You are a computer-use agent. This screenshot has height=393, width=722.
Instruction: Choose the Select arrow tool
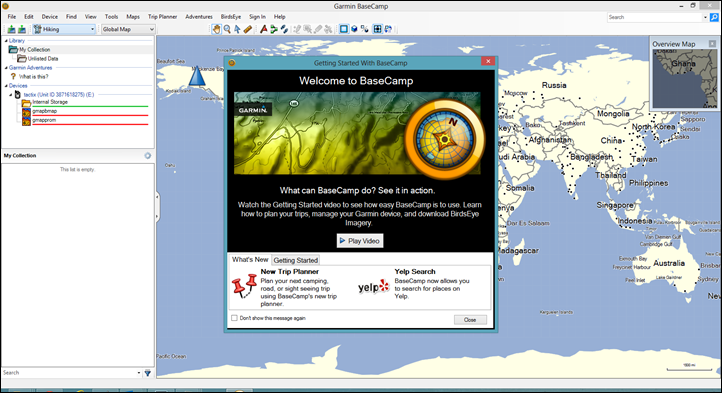pos(237,29)
